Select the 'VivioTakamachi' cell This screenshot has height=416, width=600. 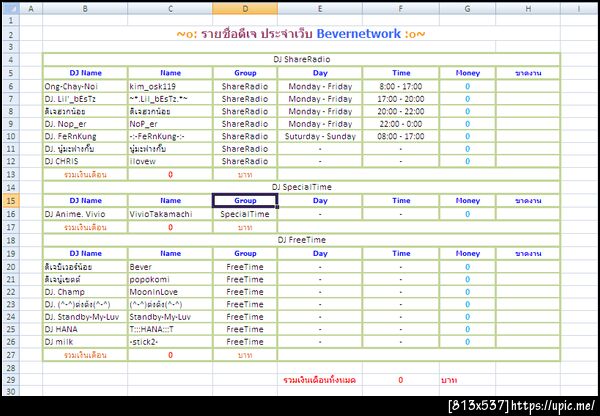tap(170, 214)
